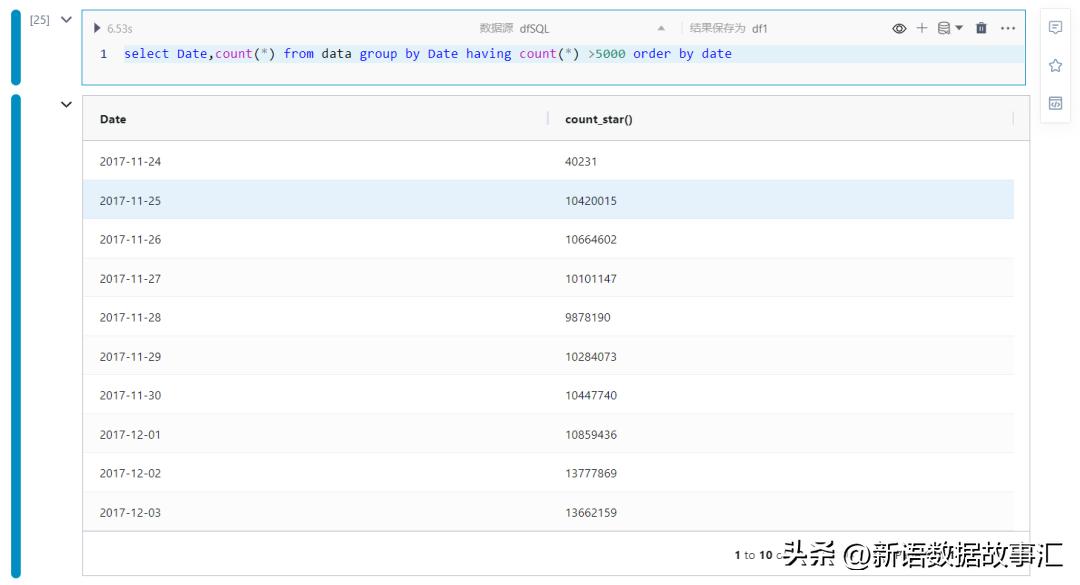
Task: Open more cell options via the ellipsis icon
Action: point(1007,29)
